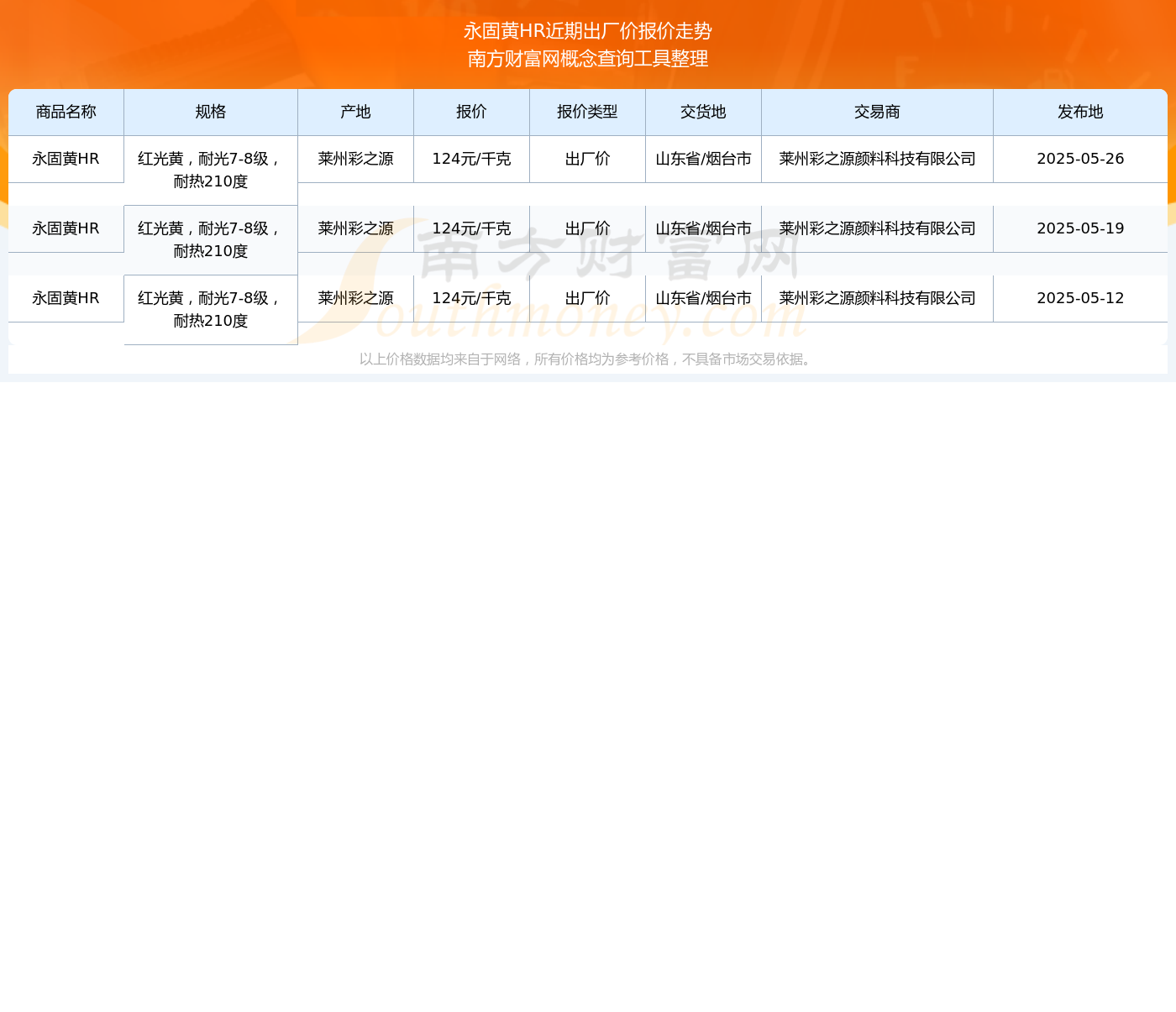
Task: Select the 规格 cell in the 2025-05-26 row
Action: point(211,170)
